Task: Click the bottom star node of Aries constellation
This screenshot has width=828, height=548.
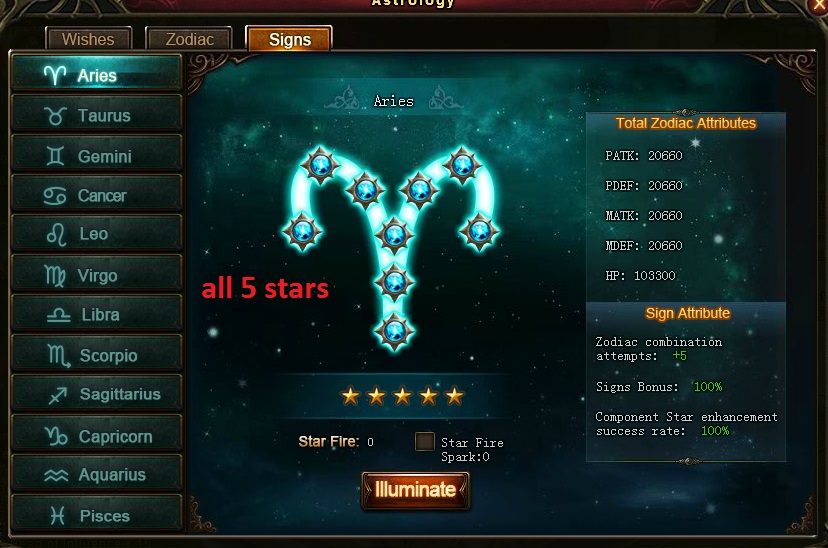Action: coord(394,332)
